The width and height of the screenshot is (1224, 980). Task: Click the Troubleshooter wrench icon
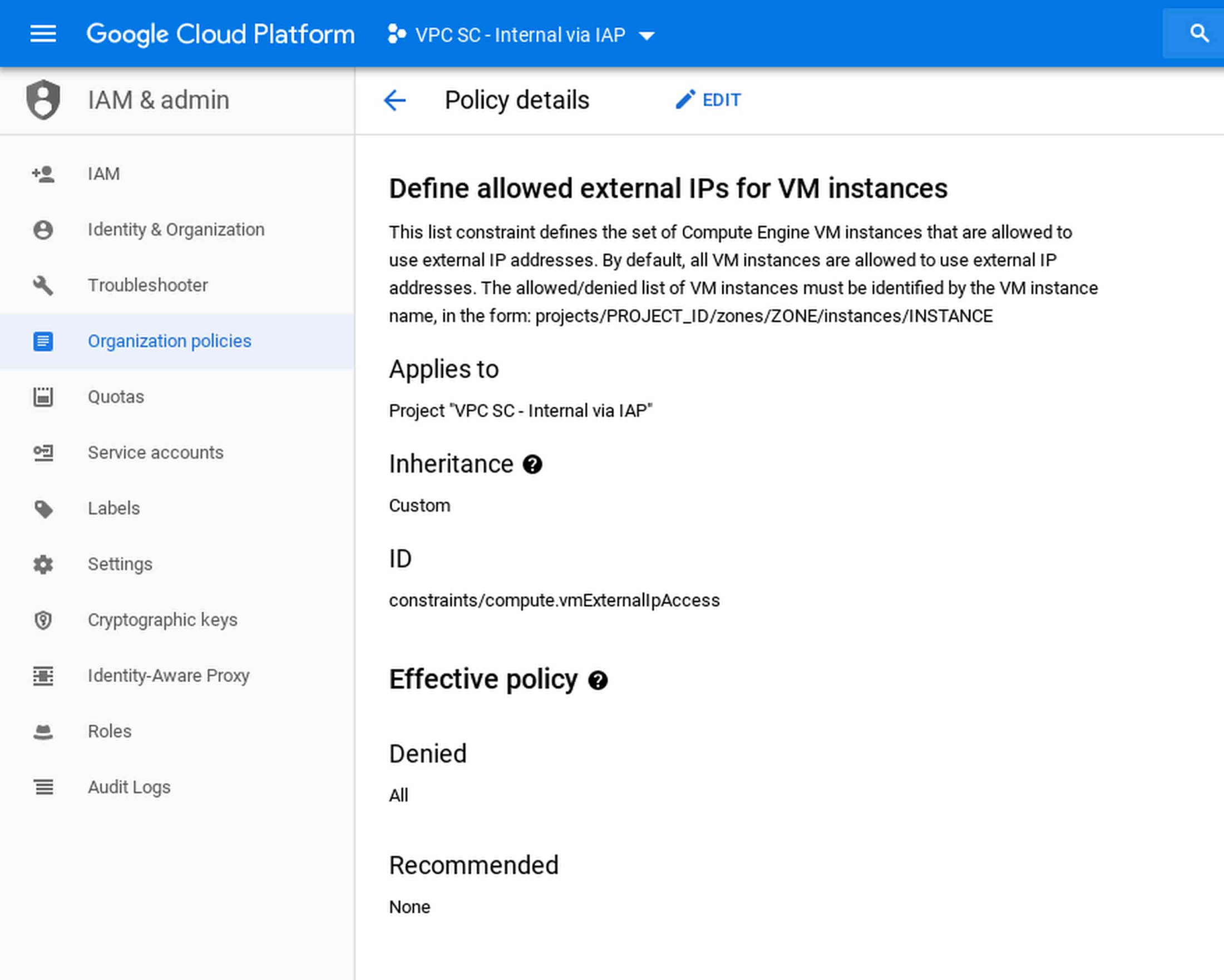[43, 285]
